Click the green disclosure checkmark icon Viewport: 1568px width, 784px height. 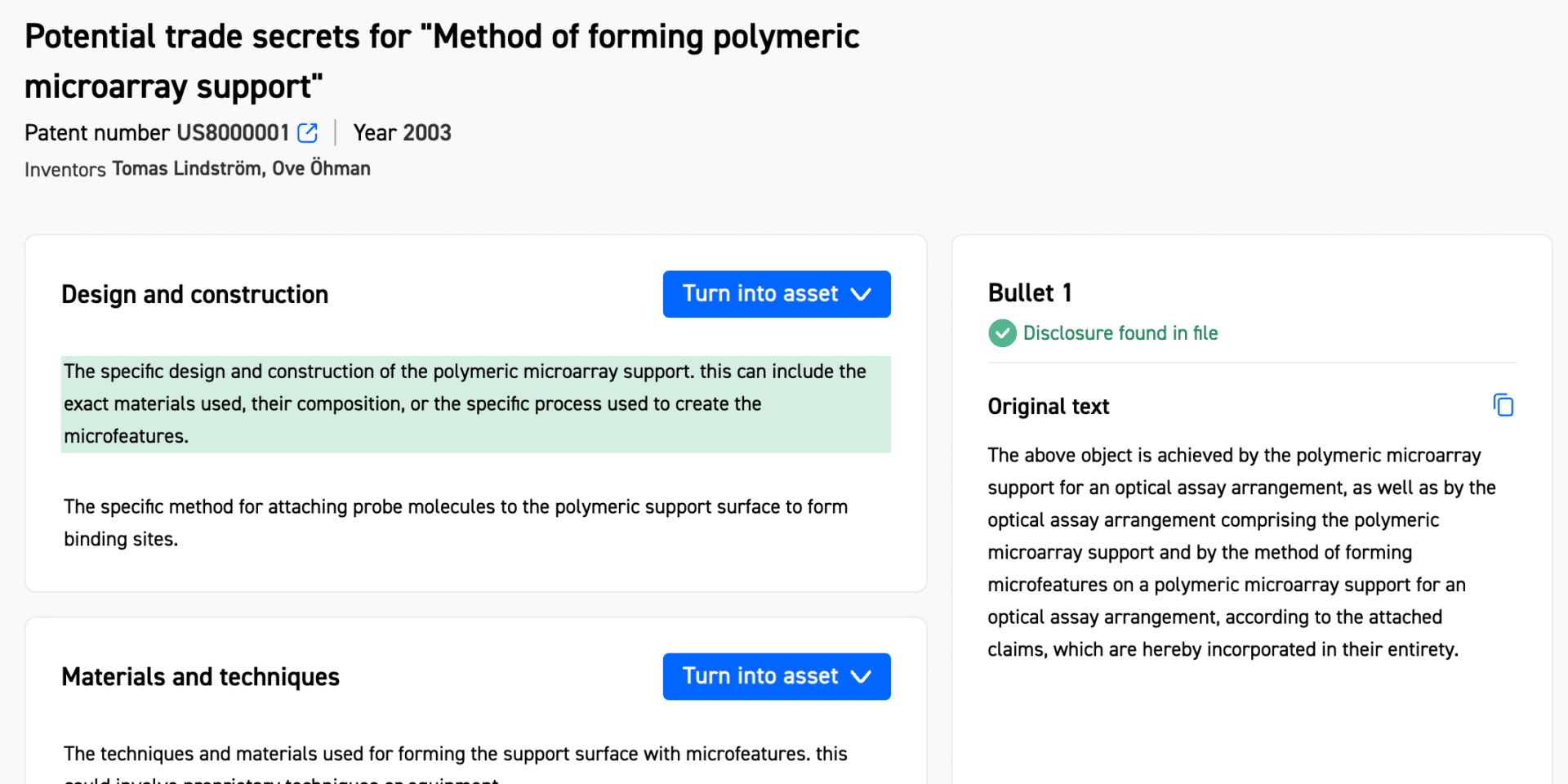pos(1002,333)
